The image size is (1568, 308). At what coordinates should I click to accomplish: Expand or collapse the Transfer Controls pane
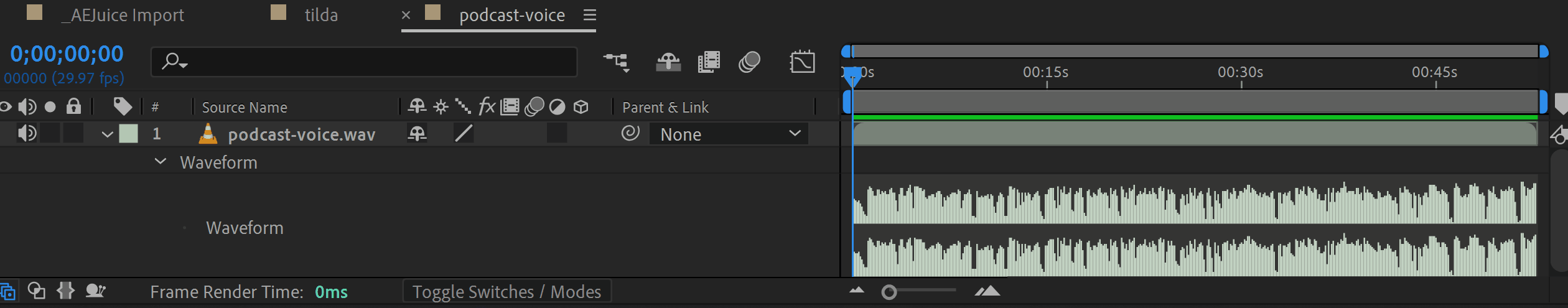coord(37,291)
